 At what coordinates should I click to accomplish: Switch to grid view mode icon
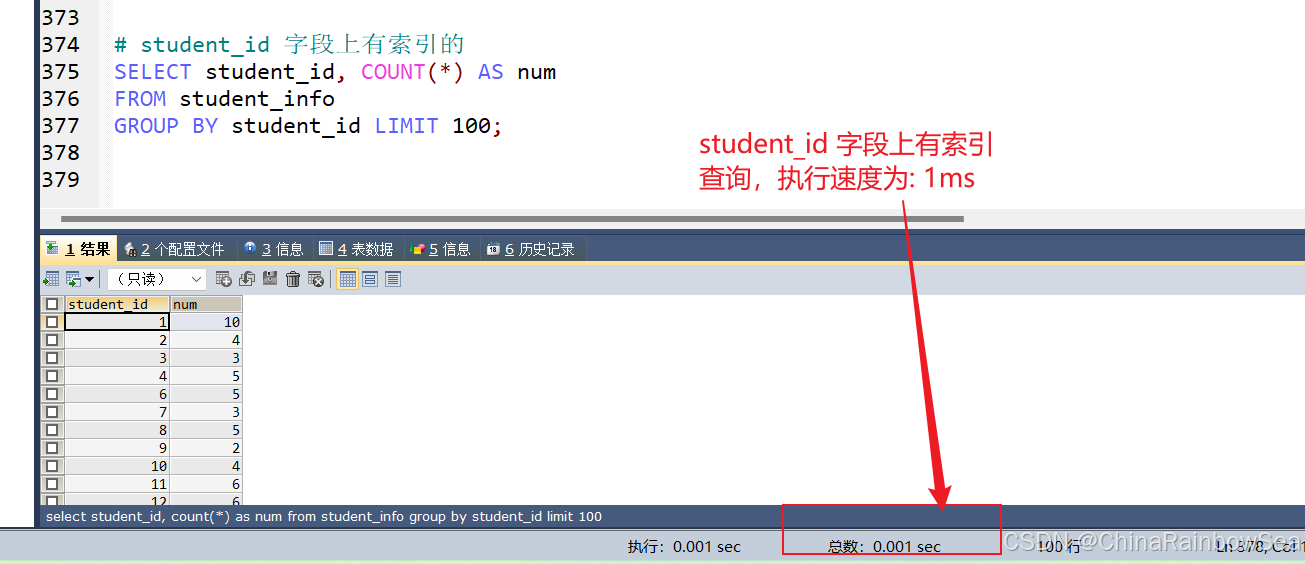coord(348,279)
